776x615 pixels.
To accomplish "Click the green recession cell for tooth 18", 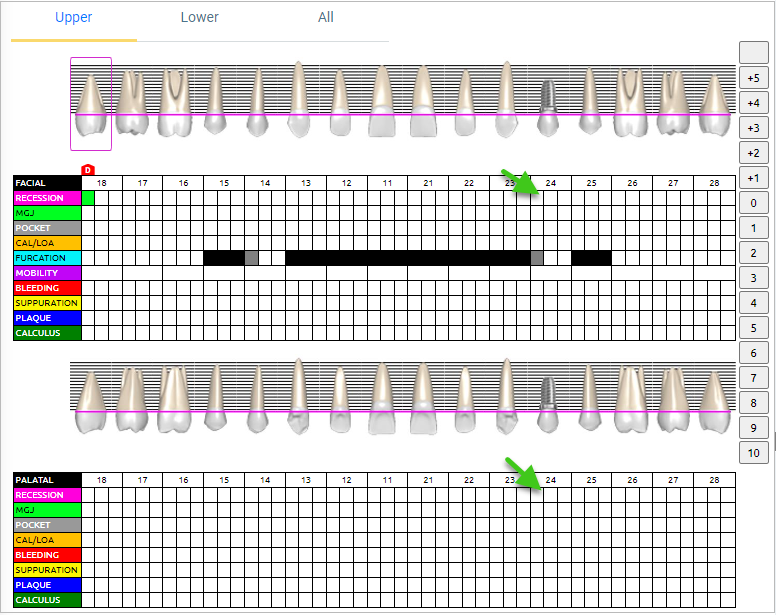I will (x=88, y=198).
